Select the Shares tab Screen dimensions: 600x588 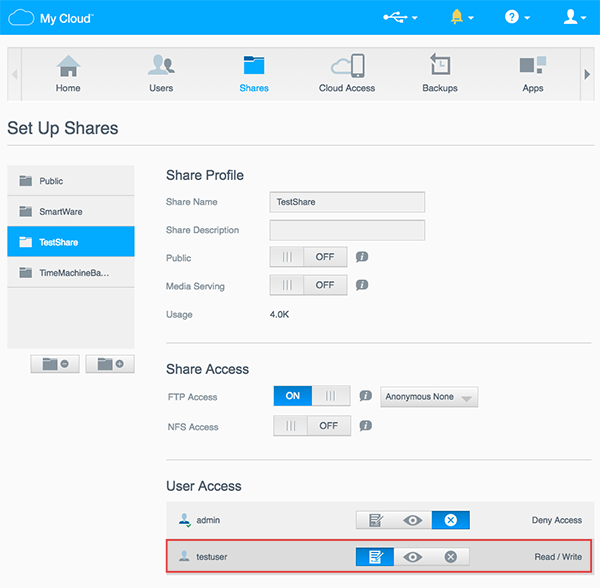tap(254, 74)
